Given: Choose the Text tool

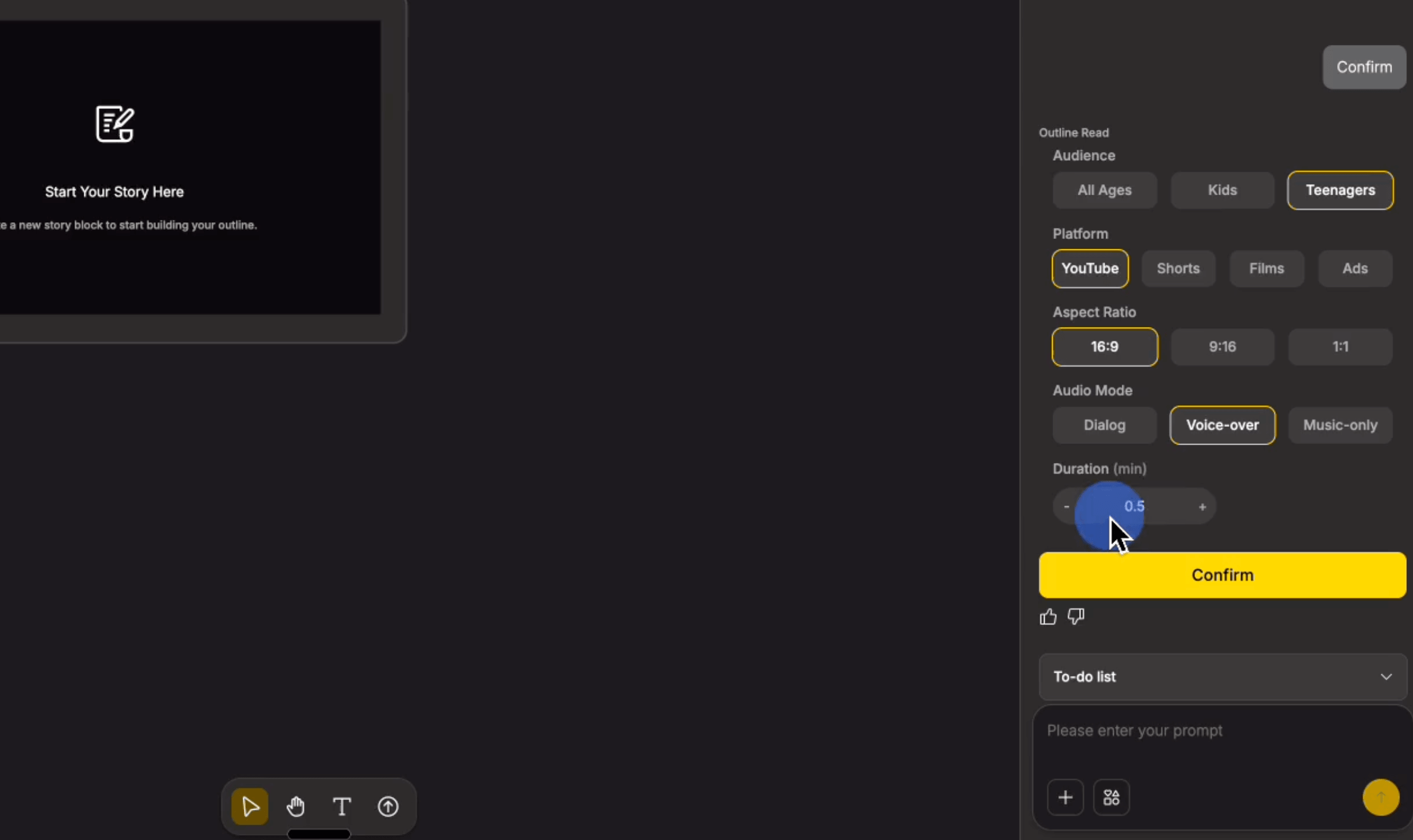Looking at the screenshot, I should (x=342, y=806).
